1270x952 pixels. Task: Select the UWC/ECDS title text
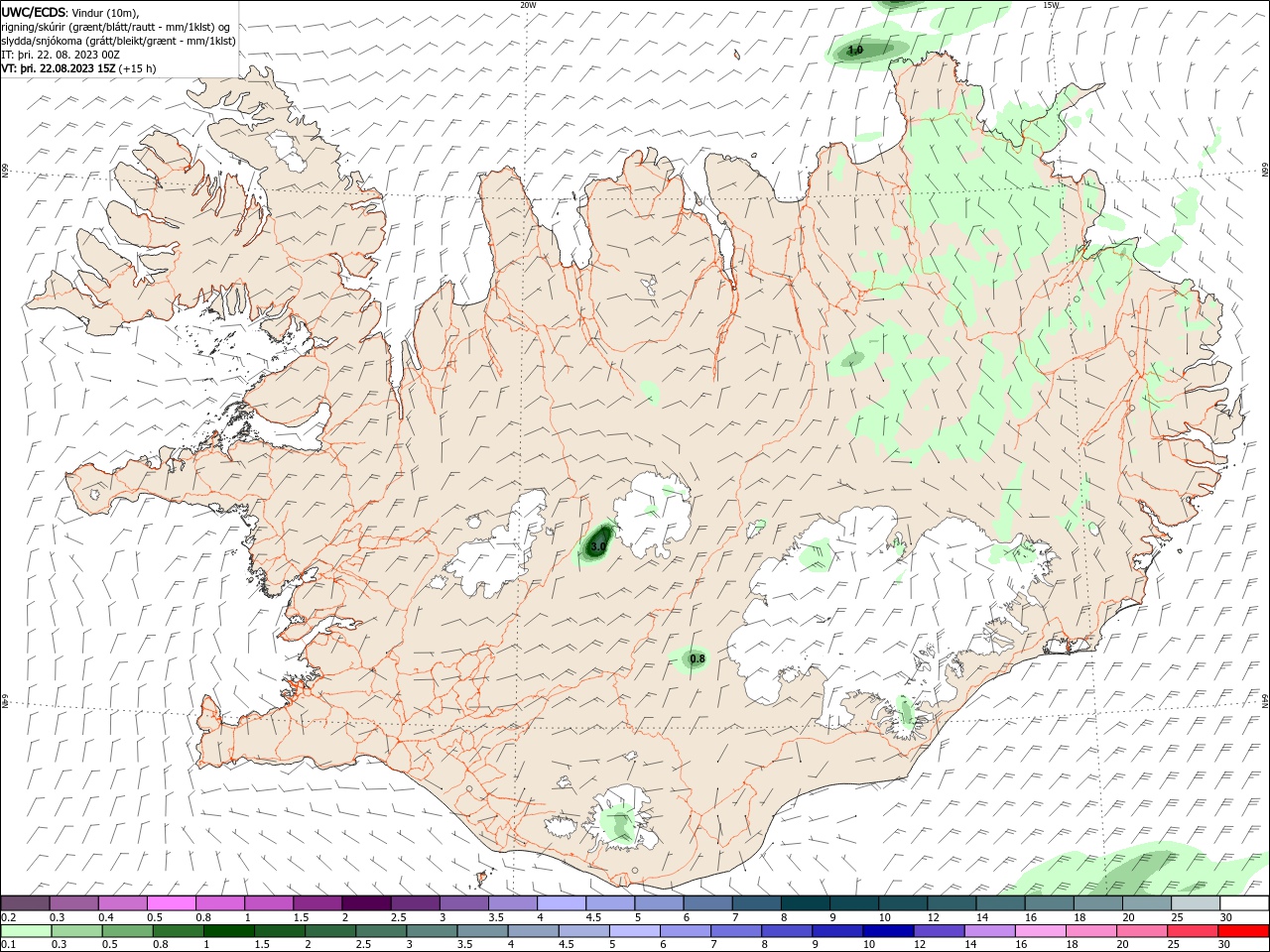point(34,12)
